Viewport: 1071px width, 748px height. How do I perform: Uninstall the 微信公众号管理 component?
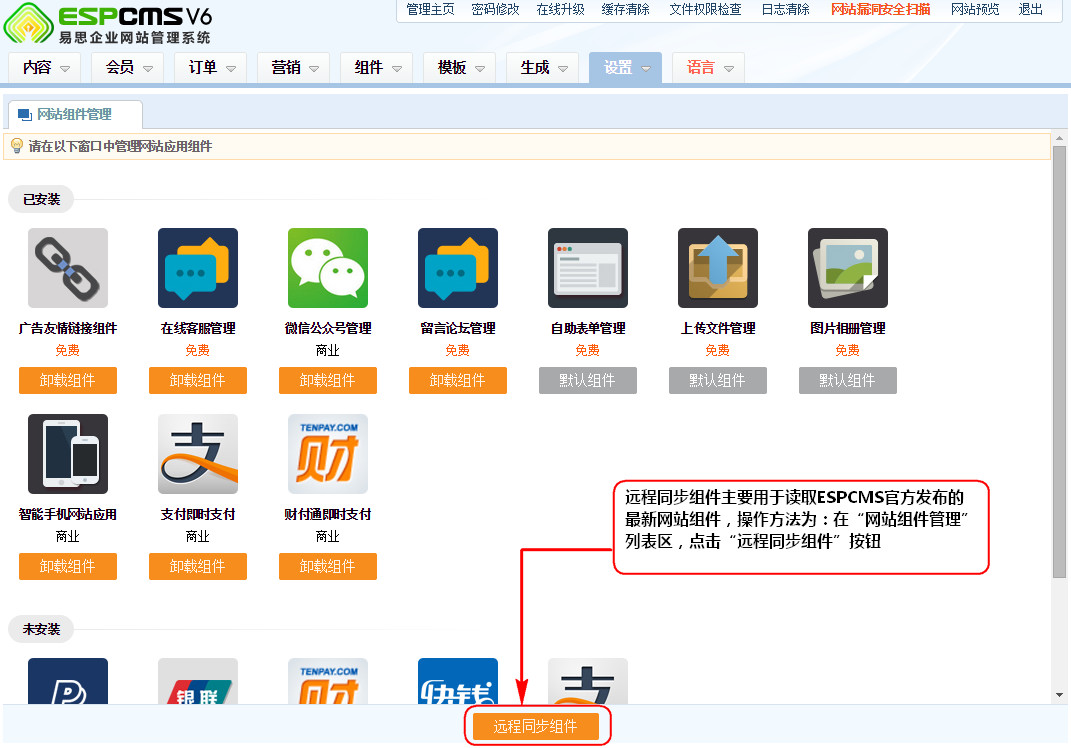(x=328, y=380)
